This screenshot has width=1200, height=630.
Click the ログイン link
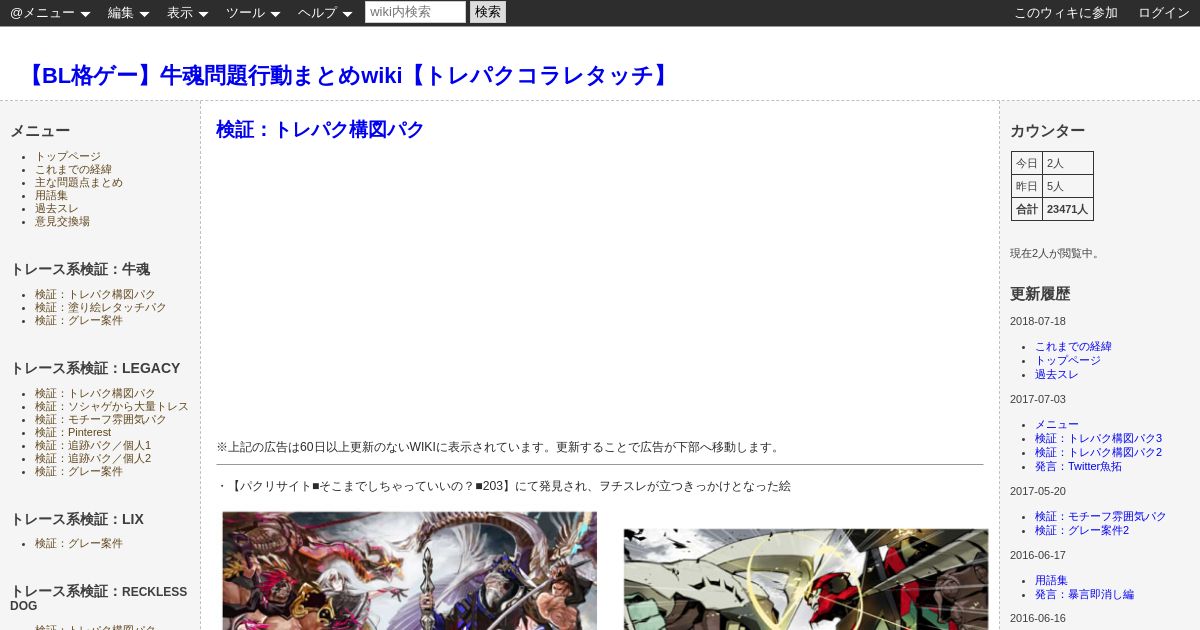(1164, 13)
